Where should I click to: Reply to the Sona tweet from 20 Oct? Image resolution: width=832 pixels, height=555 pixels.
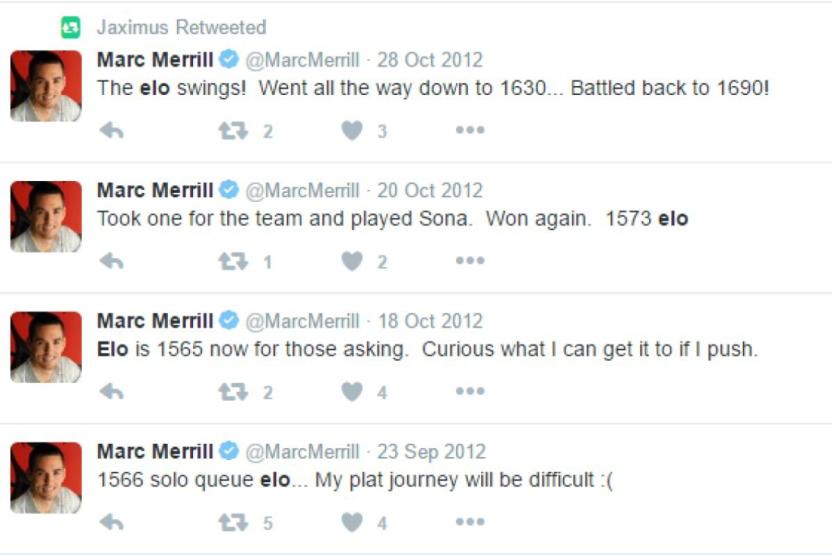coord(111,261)
